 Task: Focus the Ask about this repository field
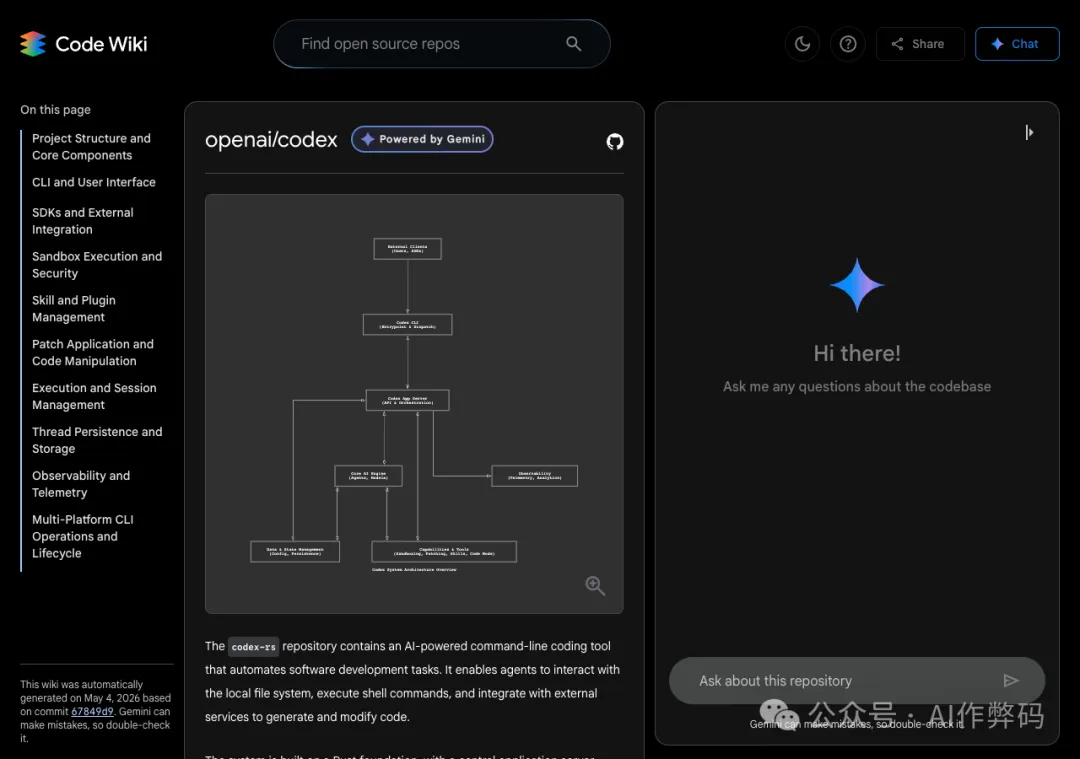coord(856,680)
